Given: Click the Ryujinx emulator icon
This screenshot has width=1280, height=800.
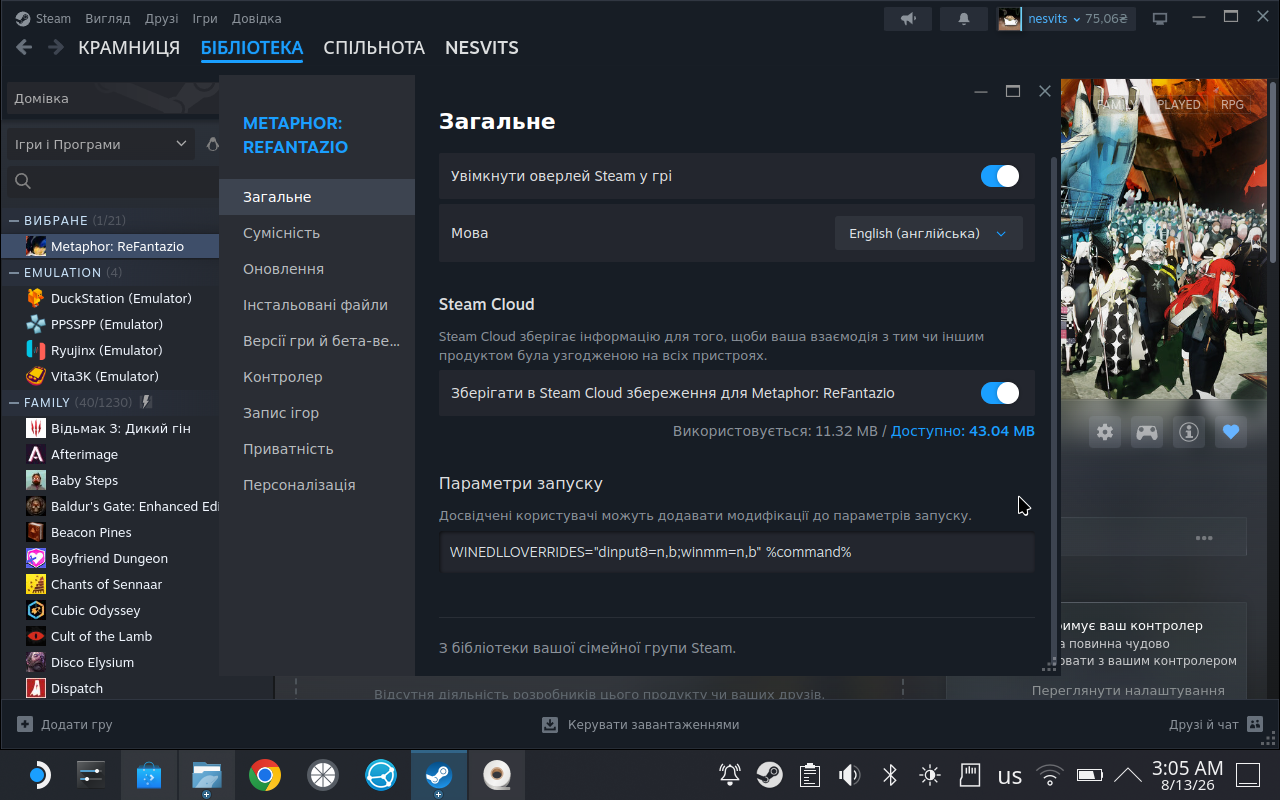Looking at the screenshot, I should [36, 350].
